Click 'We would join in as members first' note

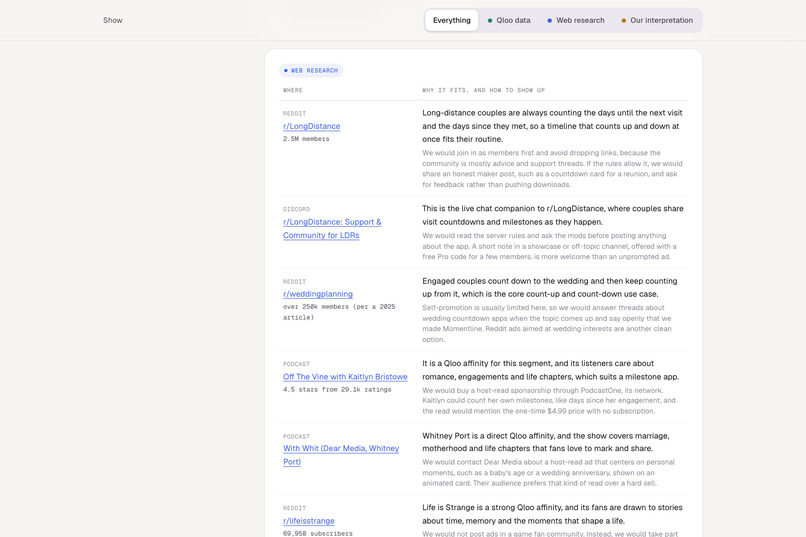coord(552,169)
